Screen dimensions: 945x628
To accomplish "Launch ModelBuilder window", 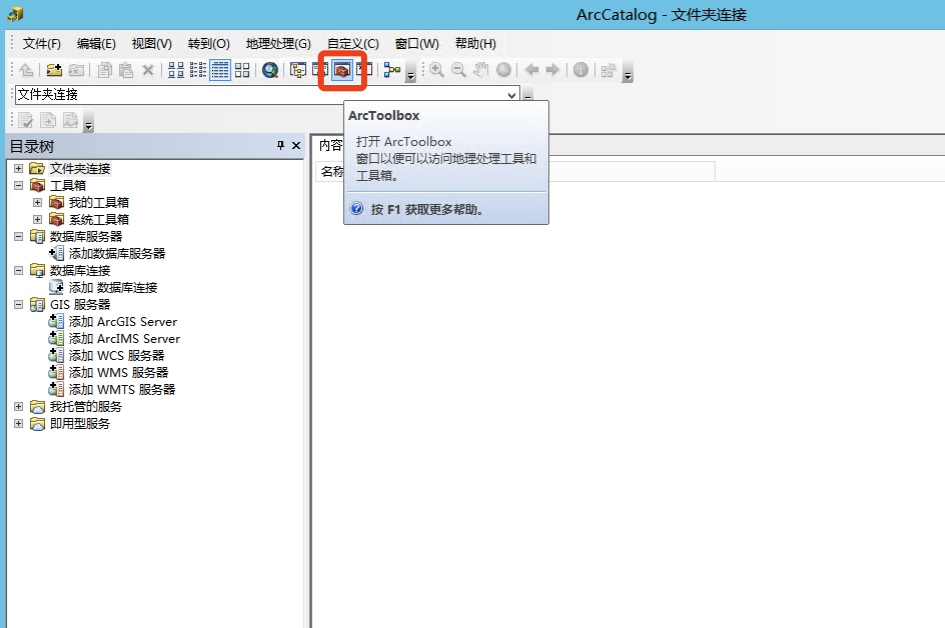I will [392, 70].
